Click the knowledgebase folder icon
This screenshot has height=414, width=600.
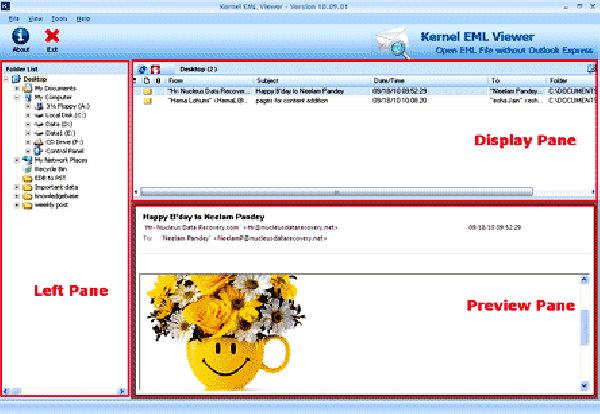point(27,196)
